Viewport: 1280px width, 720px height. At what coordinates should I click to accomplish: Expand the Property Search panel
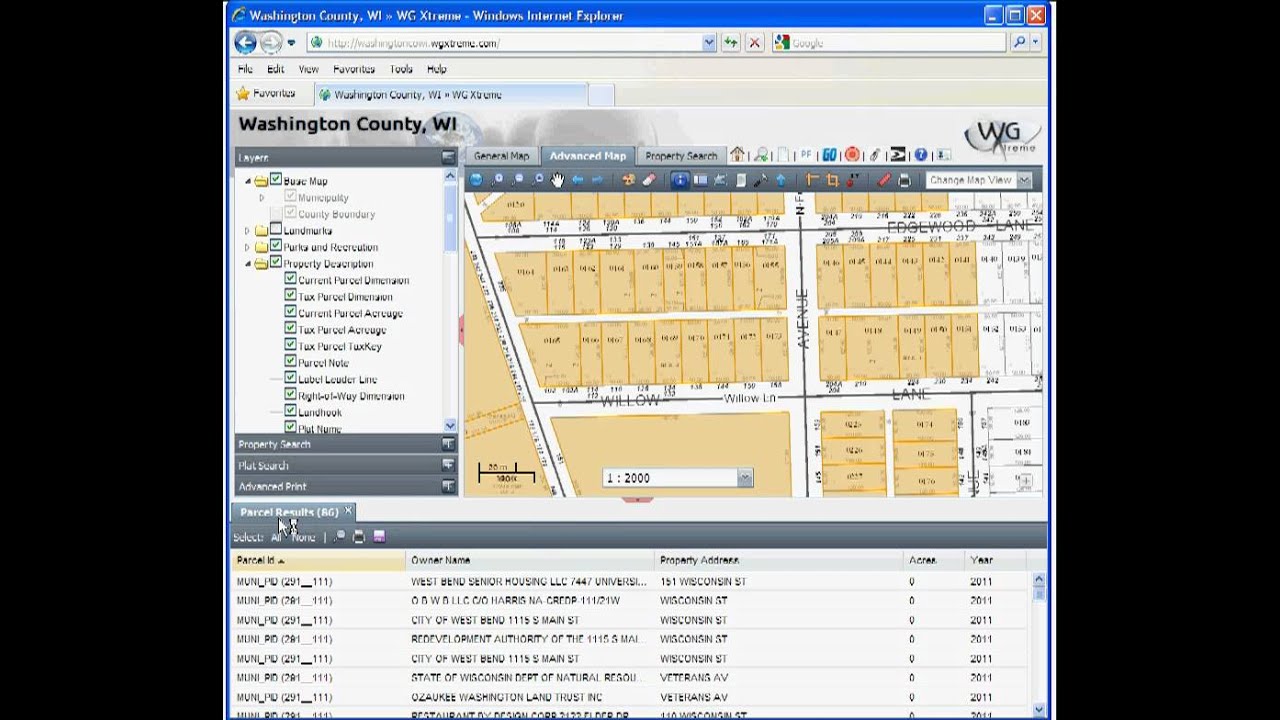pos(448,444)
